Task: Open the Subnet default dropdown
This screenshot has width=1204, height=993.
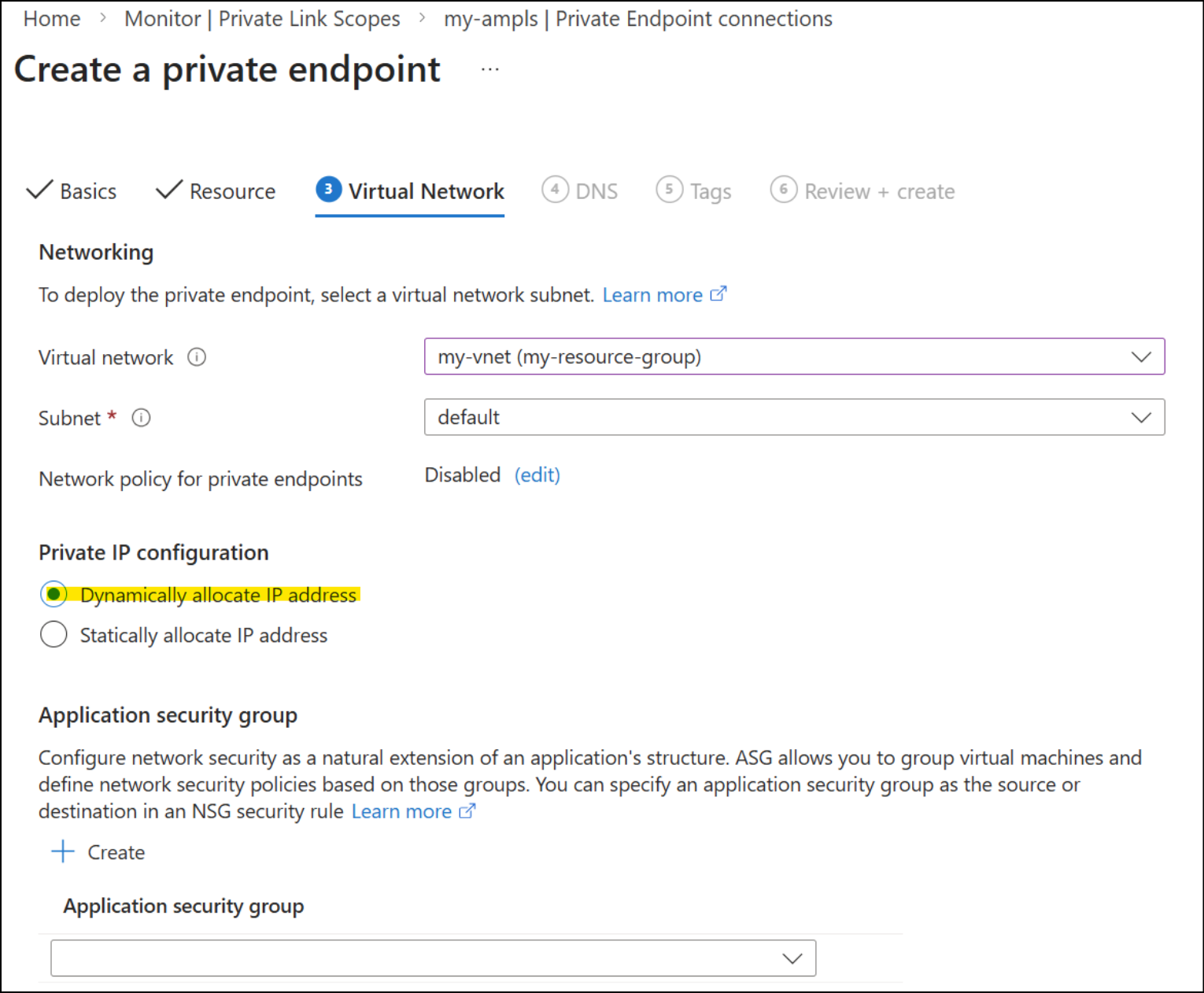Action: 794,417
